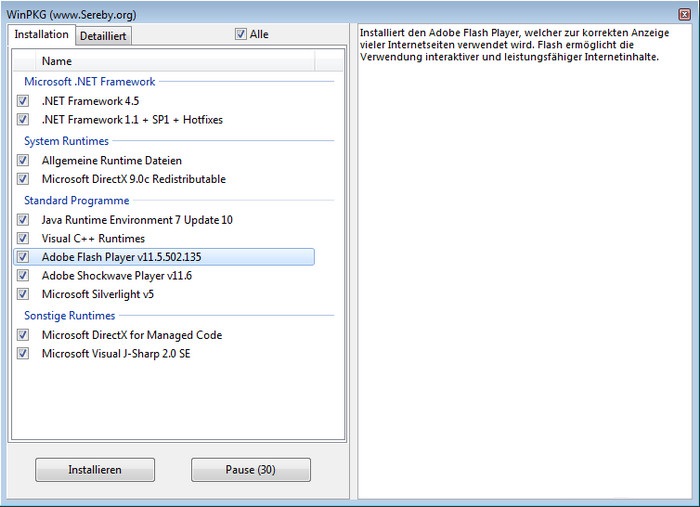Uncheck Microsoft Silverlight v5 checkbox
This screenshot has height=507, width=700.
pyautogui.click(x=23, y=294)
